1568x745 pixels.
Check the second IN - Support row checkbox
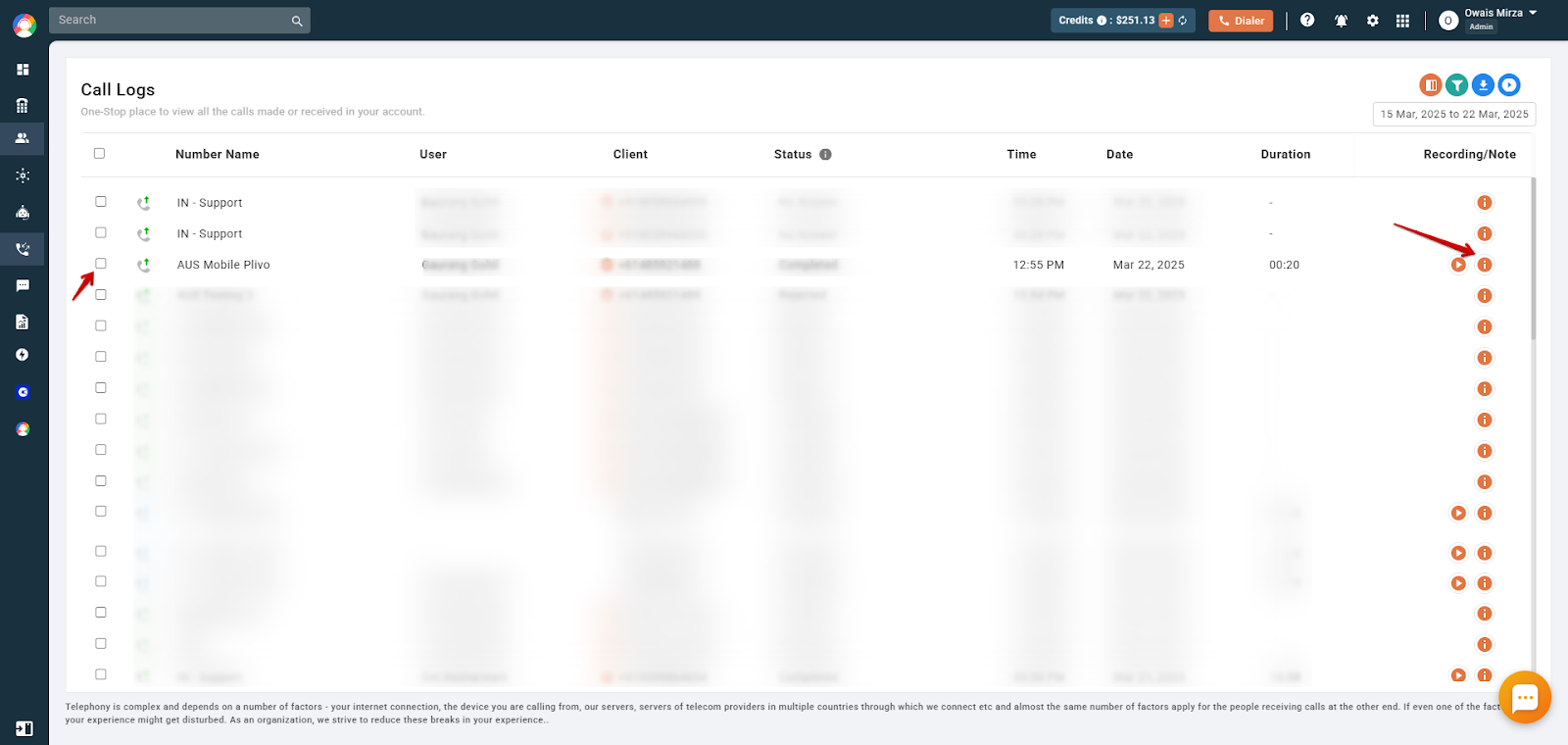coord(101,232)
